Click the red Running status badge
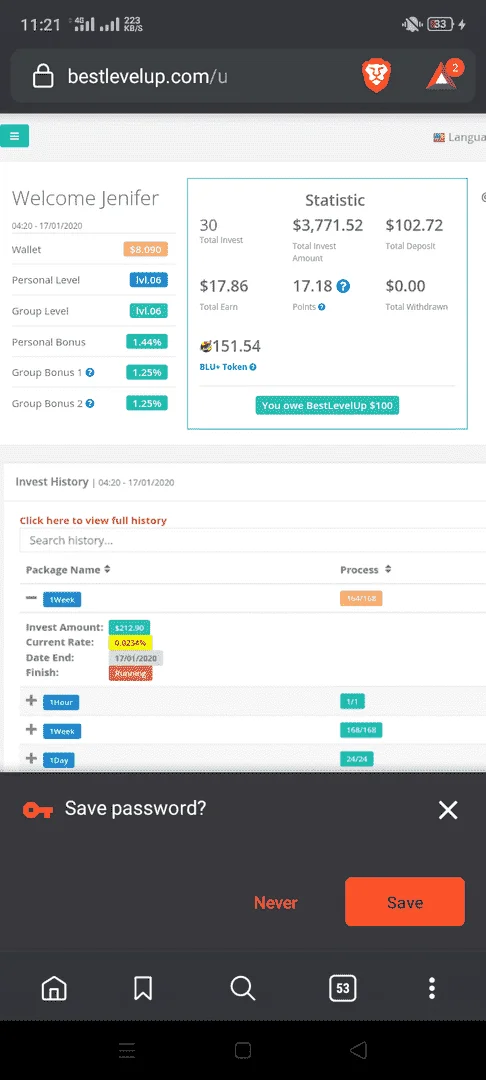This screenshot has height=1080, width=486. pos(130,673)
